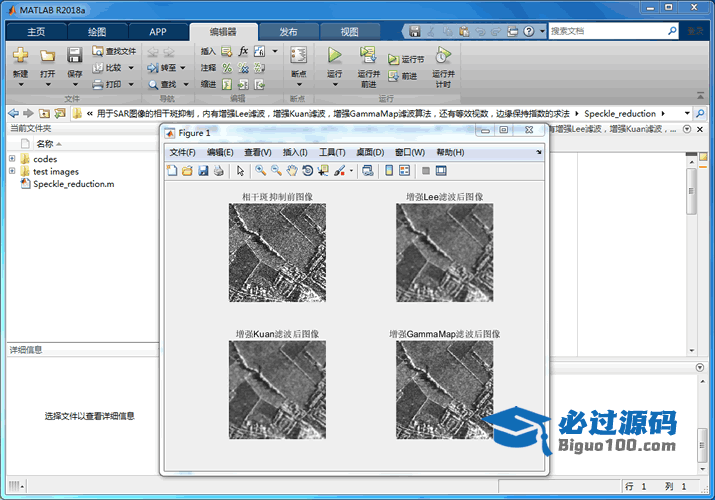Click the Rotate 3D tool icon
Image resolution: width=715 pixels, height=500 pixels.
coord(308,171)
